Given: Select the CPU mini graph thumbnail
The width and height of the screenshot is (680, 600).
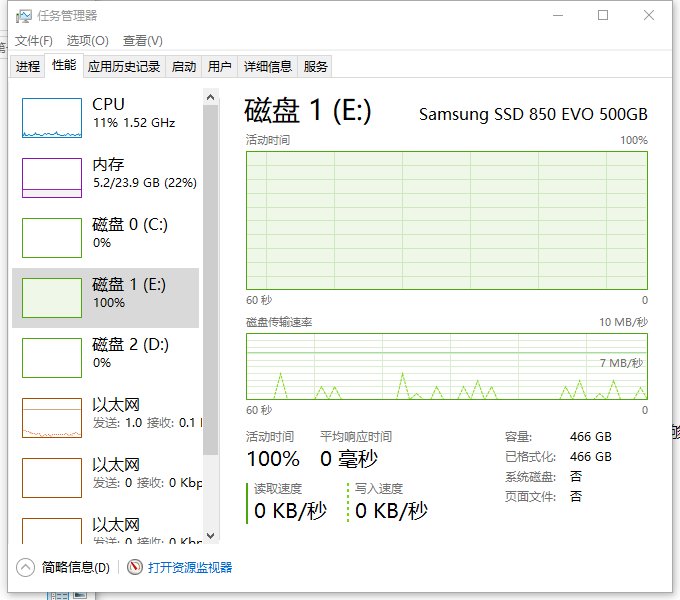Looking at the screenshot, I should 52,117.
